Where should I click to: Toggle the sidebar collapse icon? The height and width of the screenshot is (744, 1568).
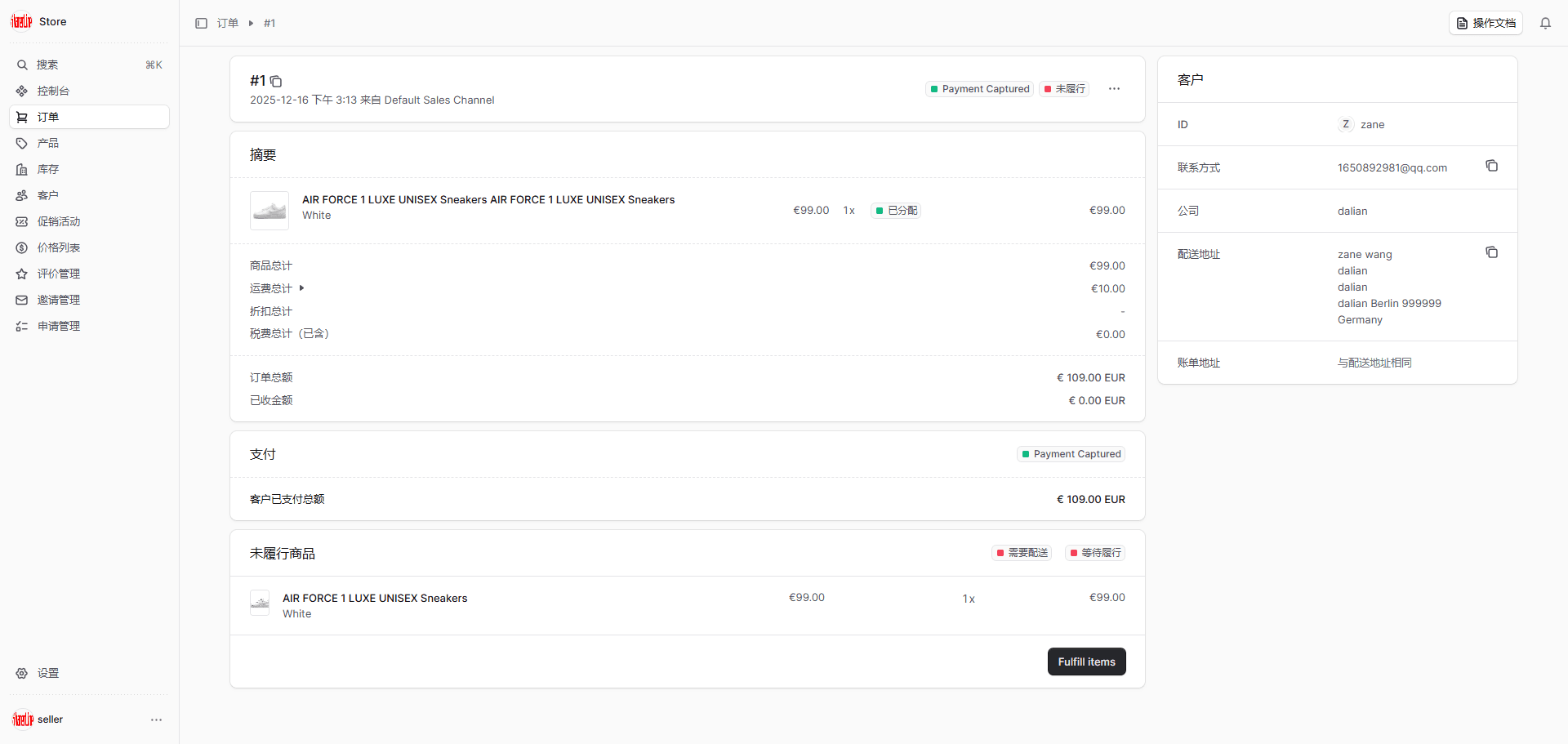pyautogui.click(x=201, y=24)
